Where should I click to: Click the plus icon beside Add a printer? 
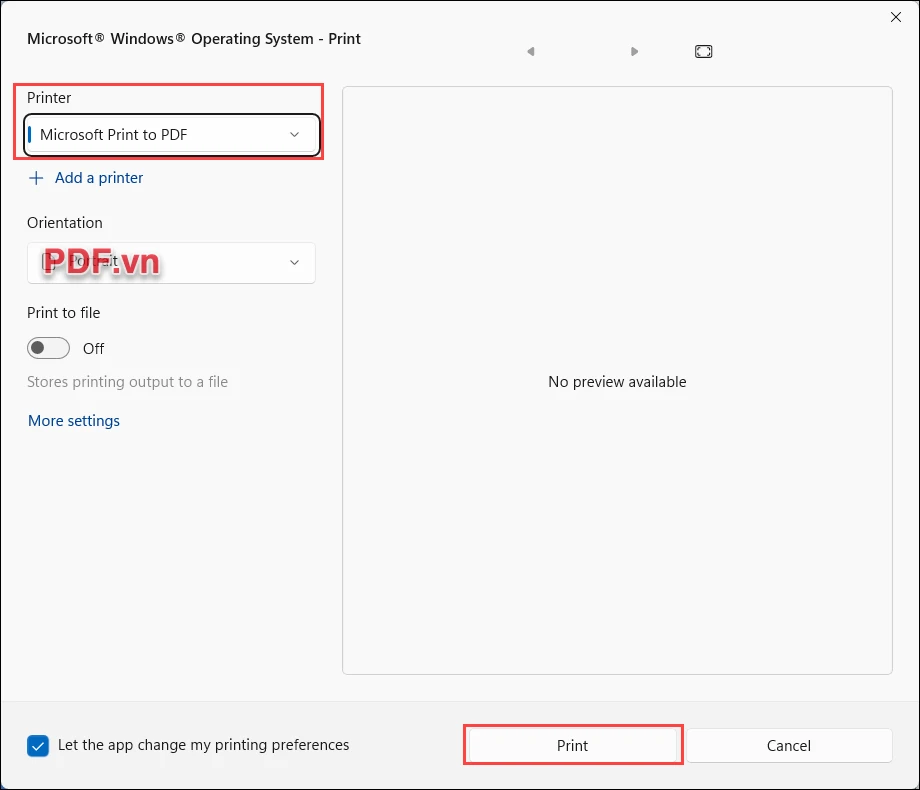click(x=36, y=178)
